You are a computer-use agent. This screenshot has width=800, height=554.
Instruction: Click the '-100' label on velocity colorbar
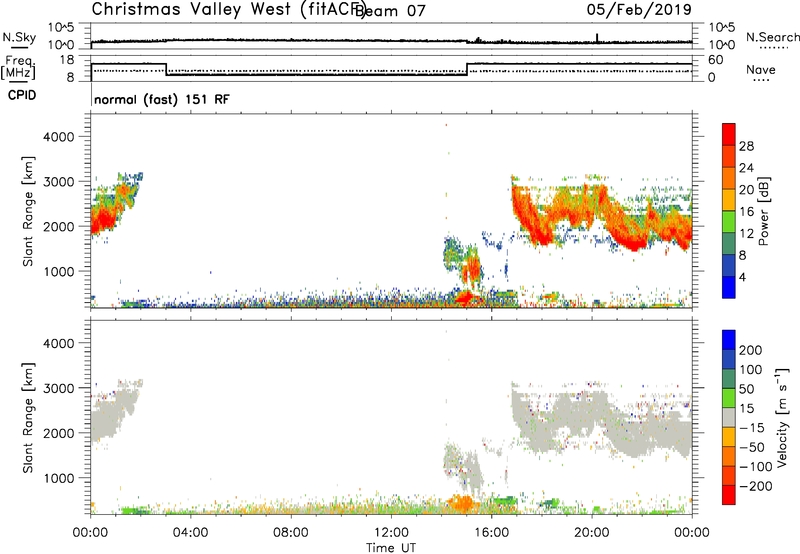pyautogui.click(x=756, y=467)
